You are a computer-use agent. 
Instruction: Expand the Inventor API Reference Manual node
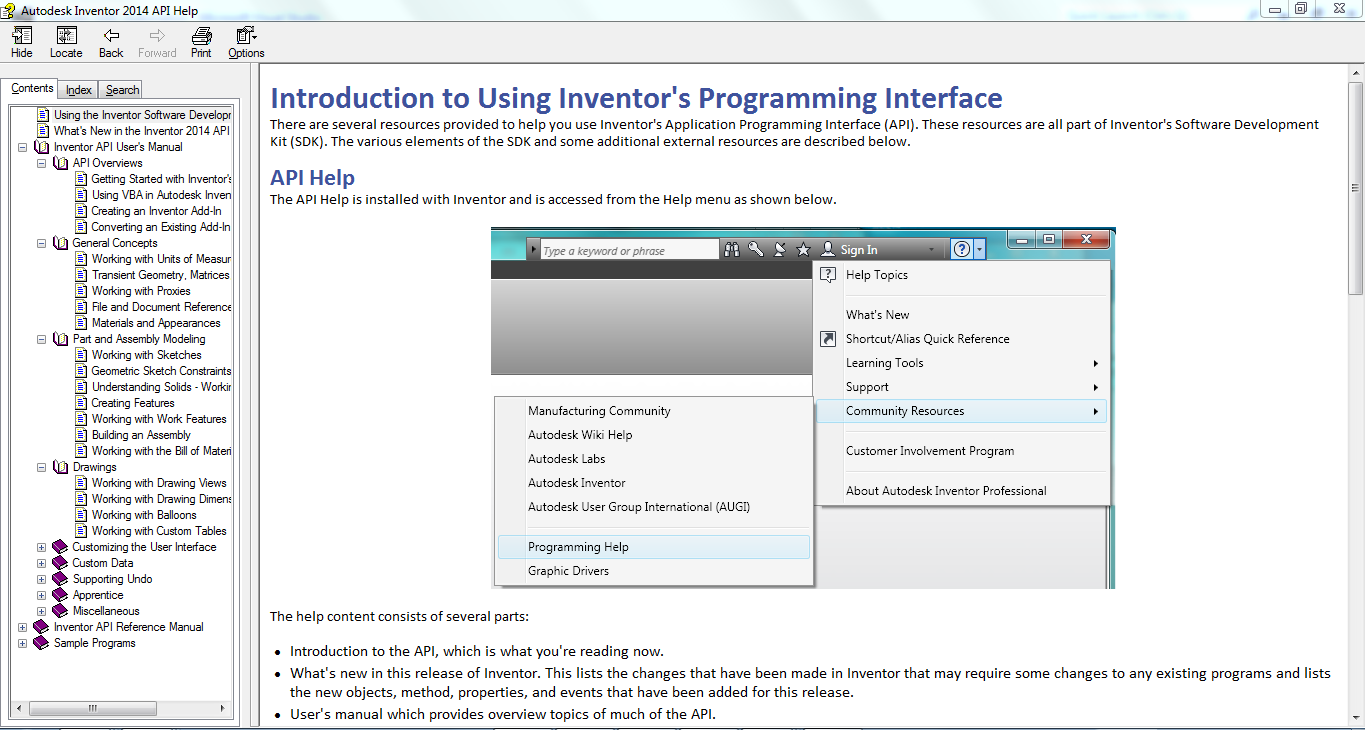click(22, 627)
